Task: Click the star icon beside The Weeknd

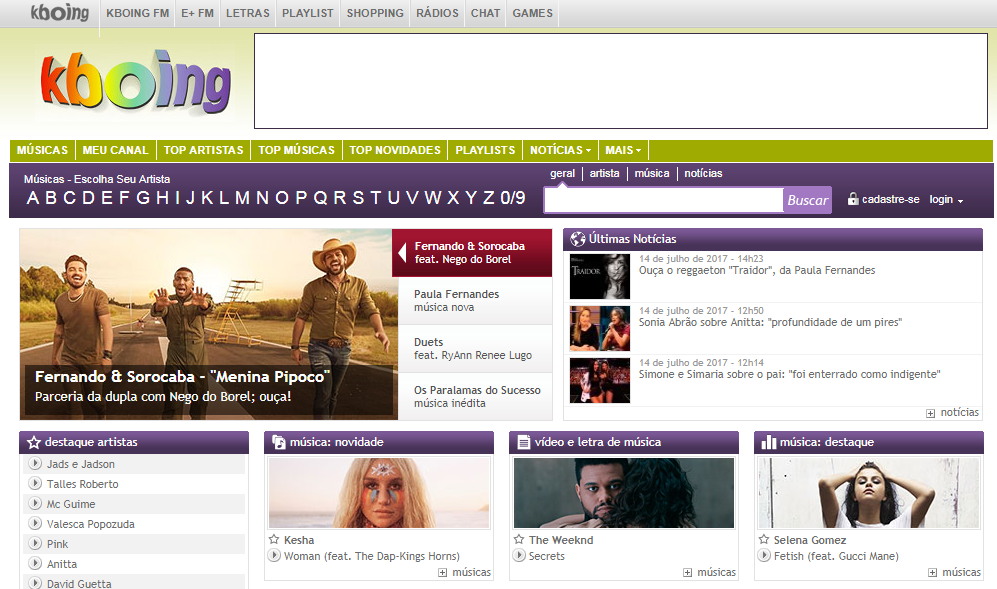Action: tap(519, 539)
